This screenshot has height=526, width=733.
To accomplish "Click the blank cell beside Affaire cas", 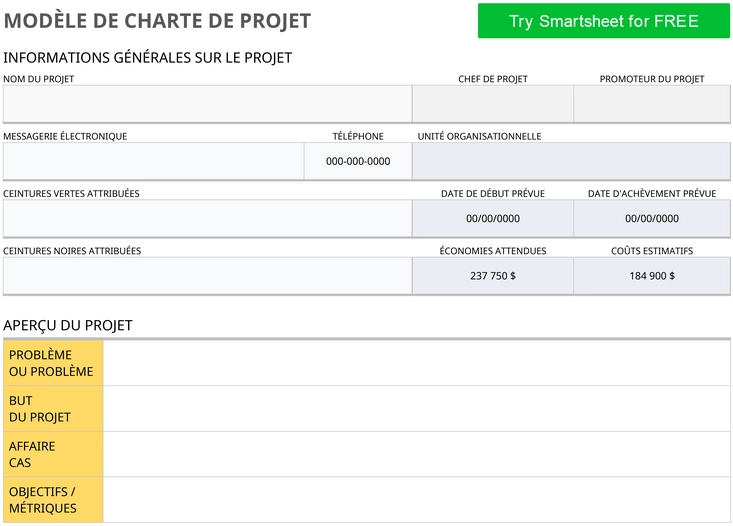I will pyautogui.click(x=417, y=454).
